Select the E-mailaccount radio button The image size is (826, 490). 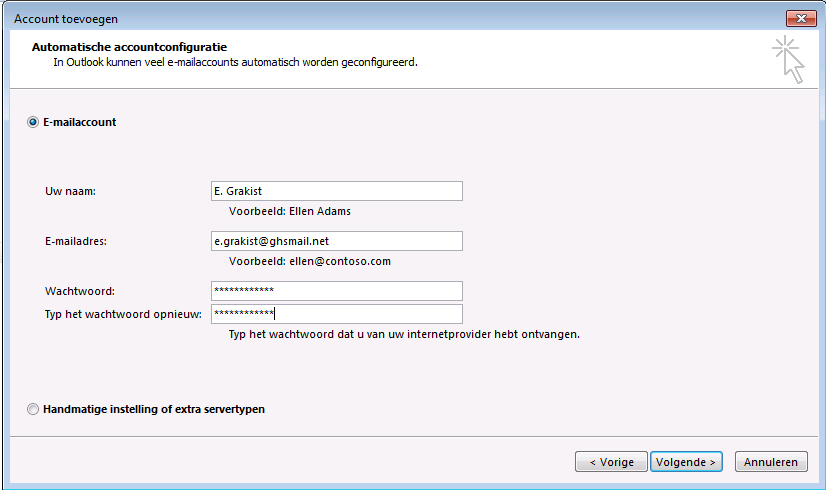click(33, 122)
